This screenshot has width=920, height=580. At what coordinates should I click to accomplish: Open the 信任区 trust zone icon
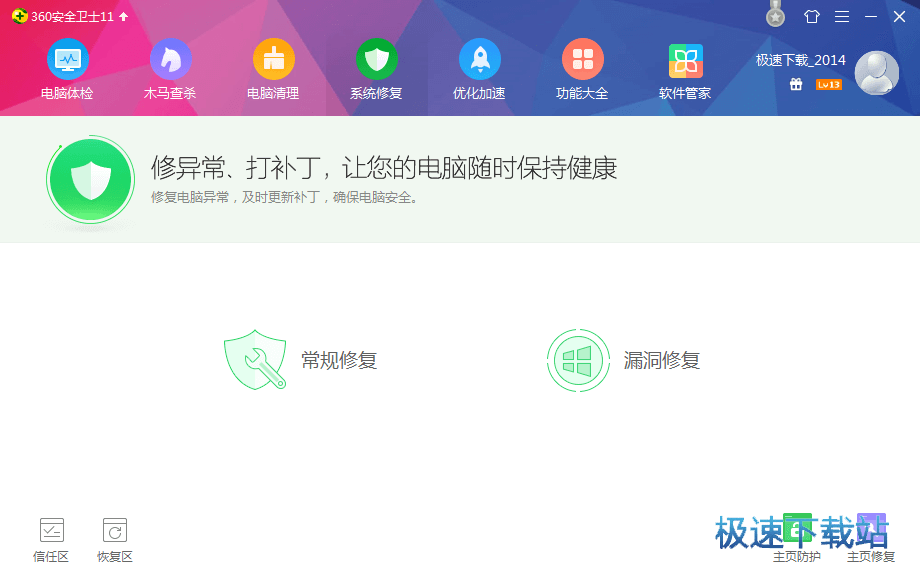tap(52, 531)
